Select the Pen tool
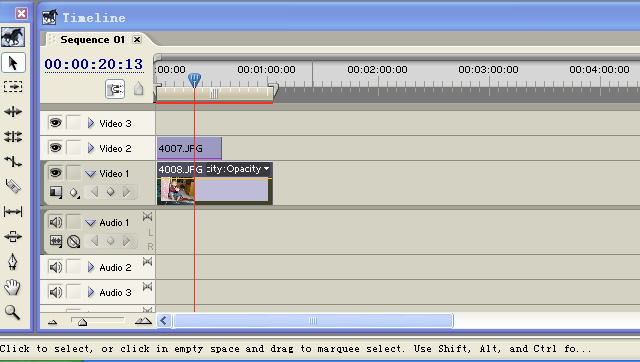This screenshot has height=362, width=640. (13, 262)
